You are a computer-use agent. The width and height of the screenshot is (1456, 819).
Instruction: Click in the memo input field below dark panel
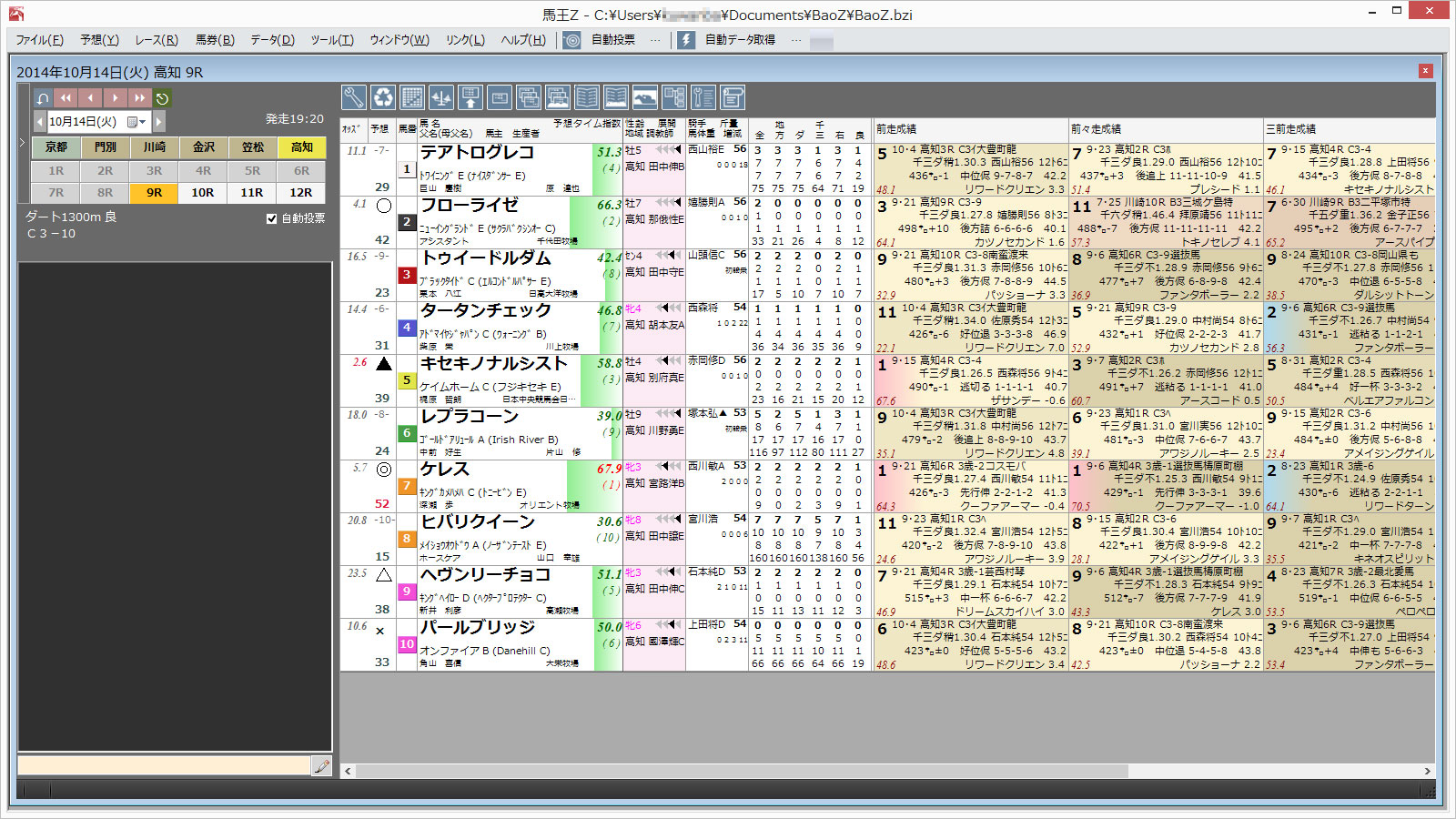coord(164,766)
